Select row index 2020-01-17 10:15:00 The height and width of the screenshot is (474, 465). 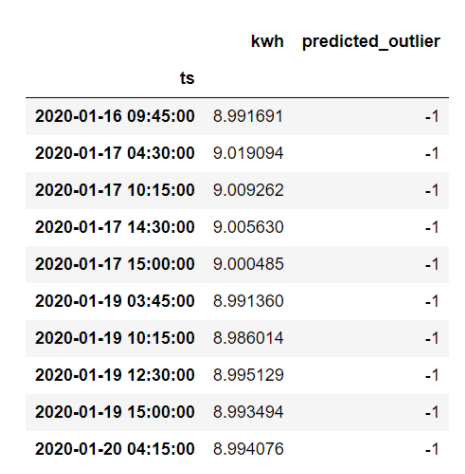pyautogui.click(x=115, y=190)
